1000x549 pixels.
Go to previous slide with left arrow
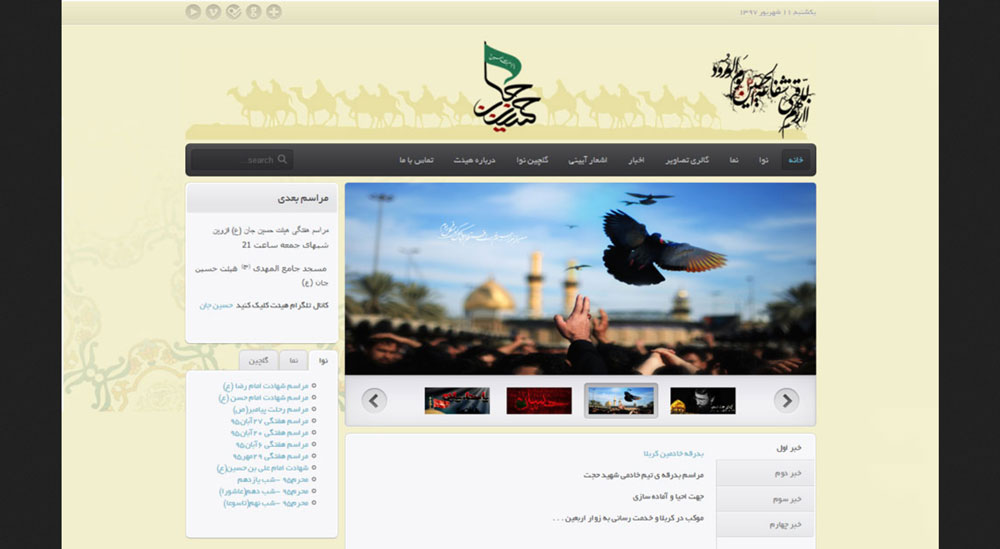click(374, 400)
